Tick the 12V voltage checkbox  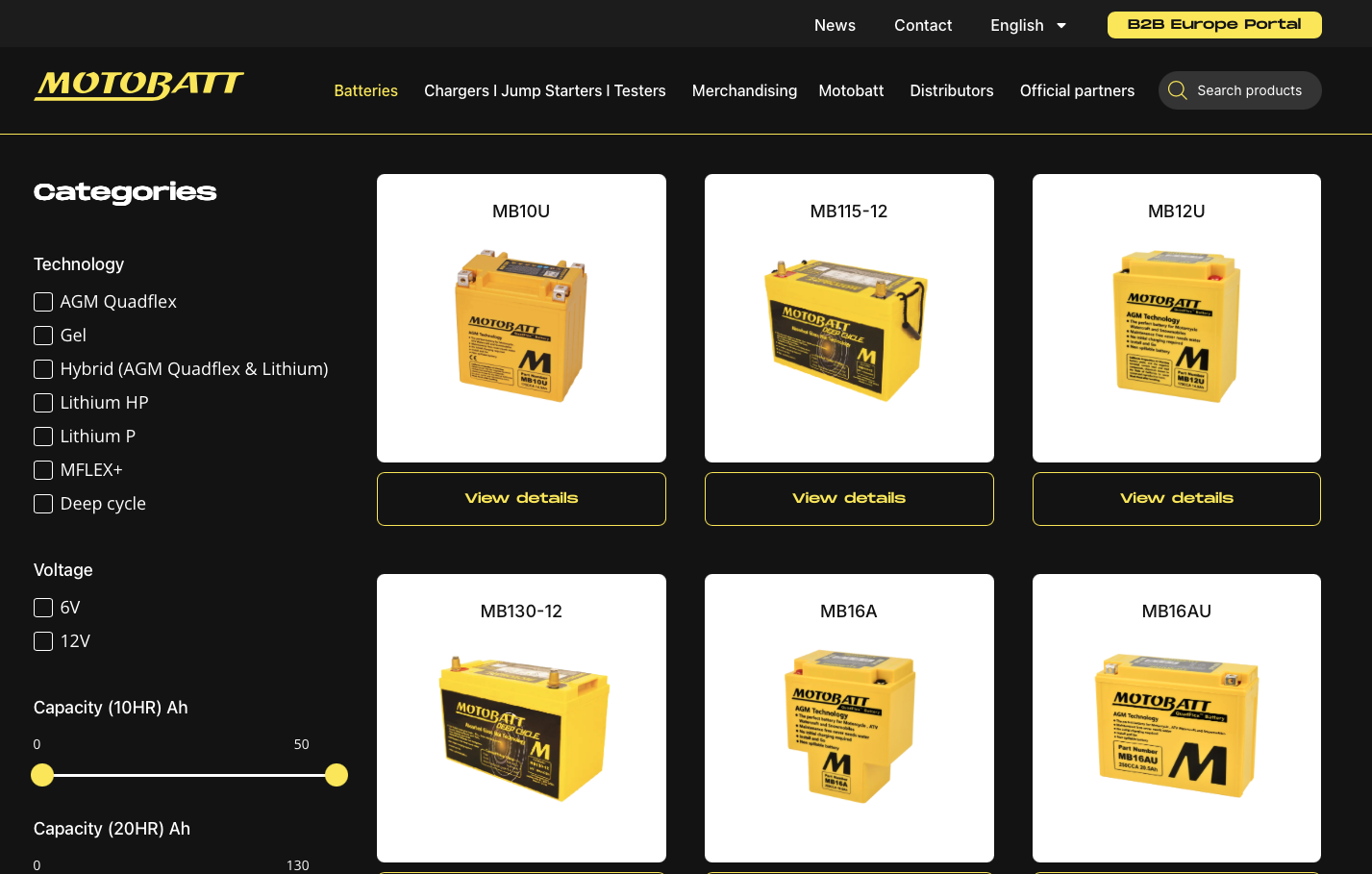[43, 641]
